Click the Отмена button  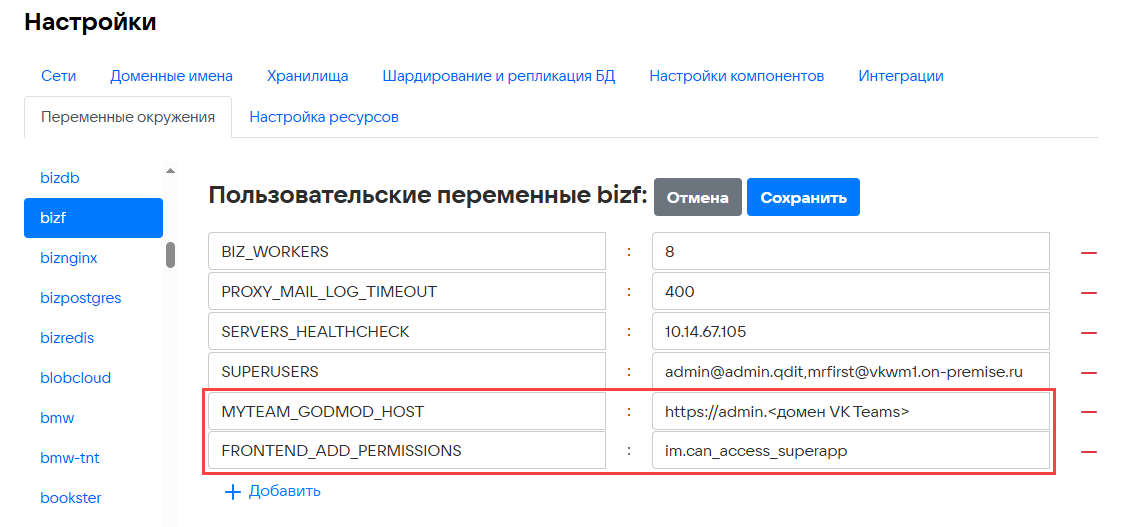(697, 198)
